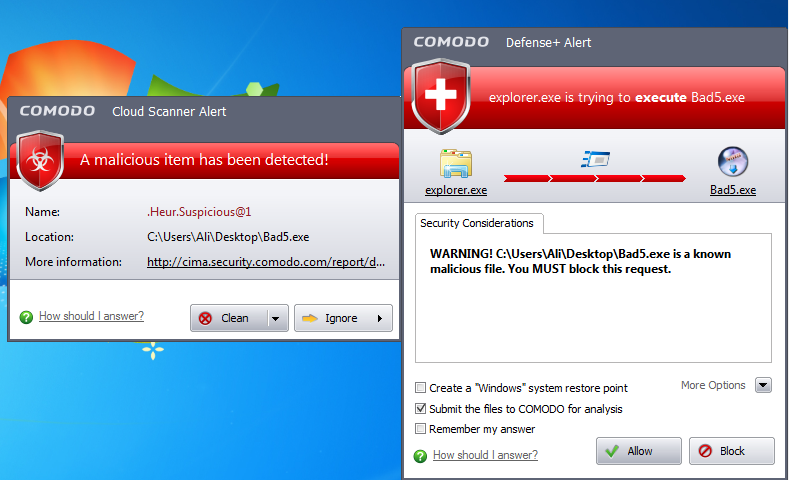Screen dimensions: 789x480
Task: Click the execute action icon above red arrows
Action: [x=595, y=159]
